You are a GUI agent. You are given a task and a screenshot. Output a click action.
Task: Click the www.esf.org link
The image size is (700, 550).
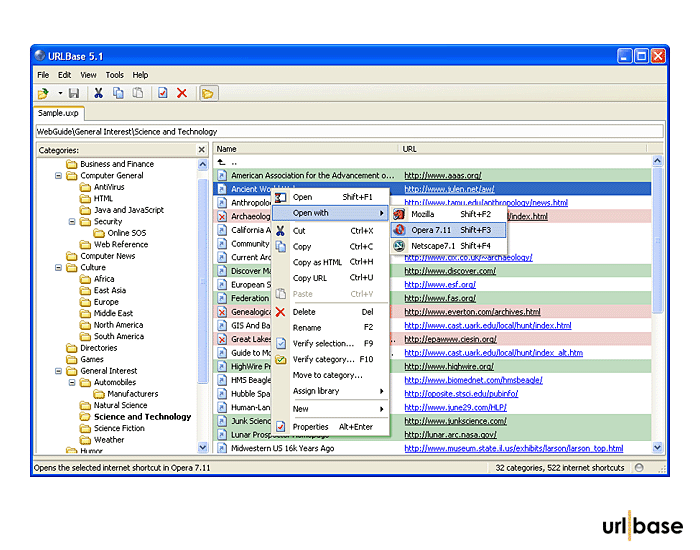coord(440,285)
